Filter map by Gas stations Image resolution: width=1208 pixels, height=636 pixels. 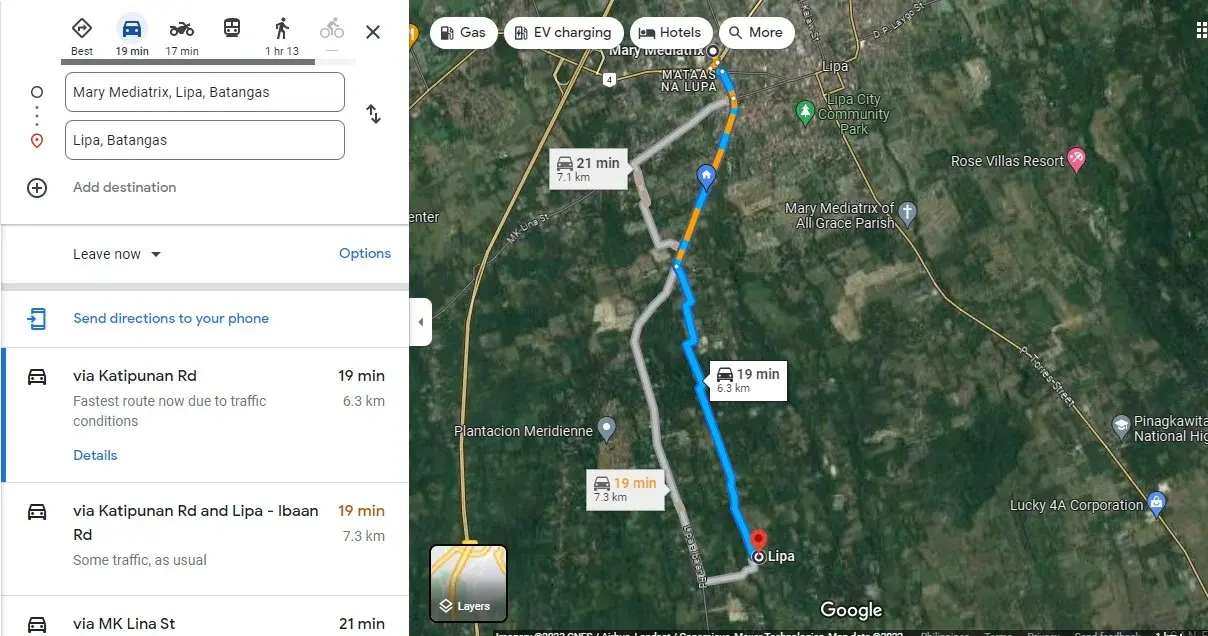(x=462, y=33)
